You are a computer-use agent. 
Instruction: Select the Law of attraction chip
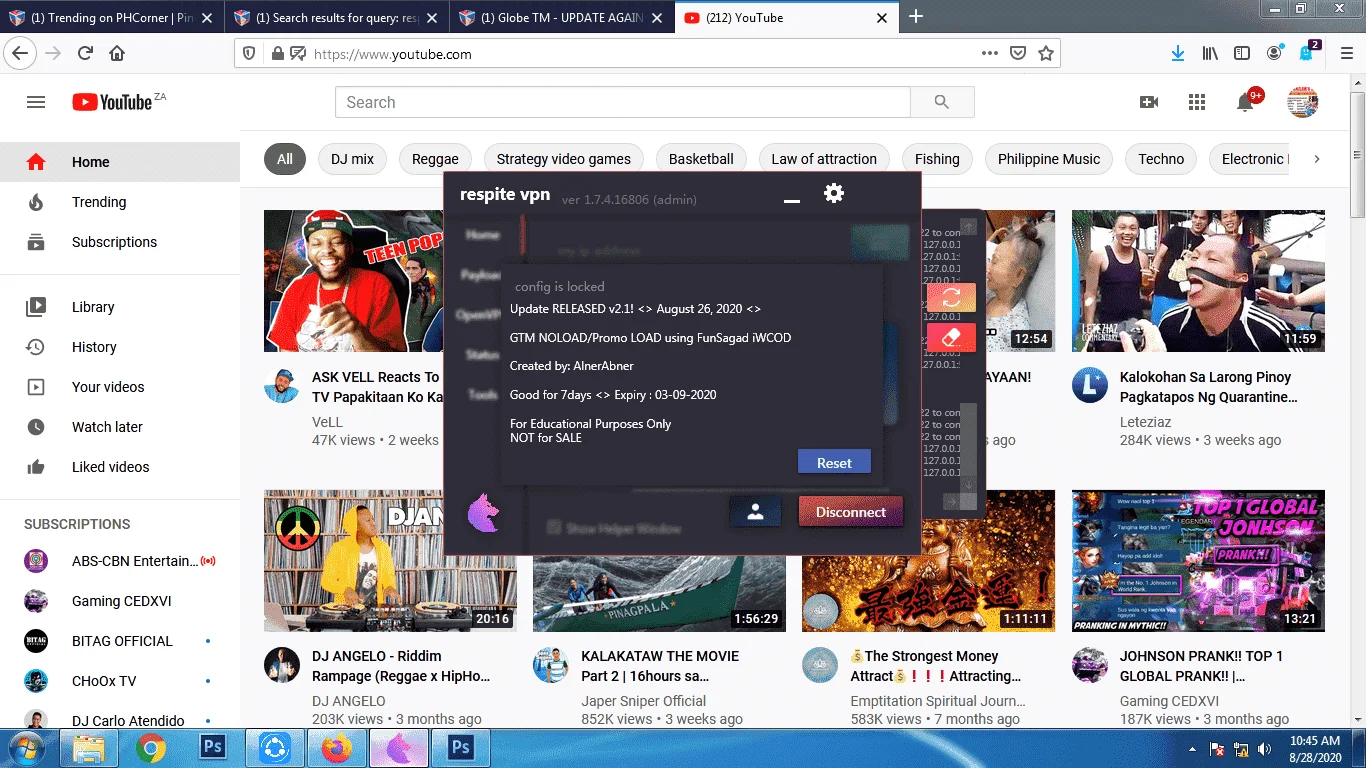[824, 159]
